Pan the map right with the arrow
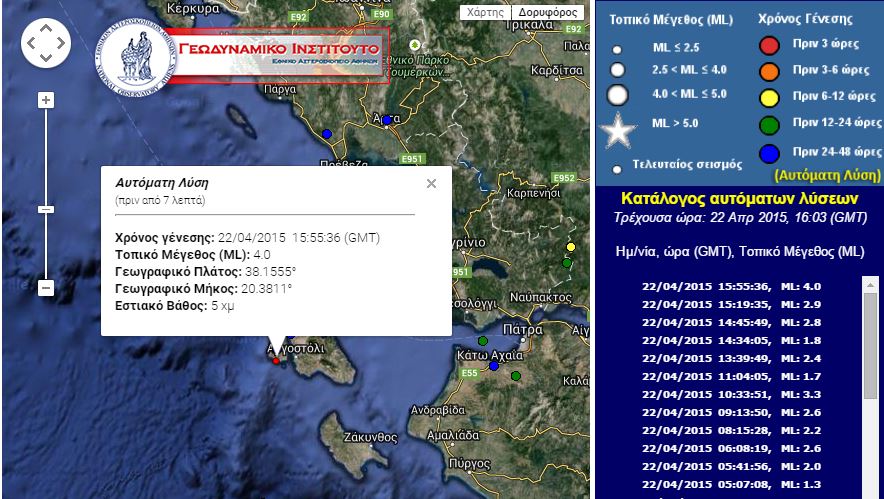 (62, 43)
